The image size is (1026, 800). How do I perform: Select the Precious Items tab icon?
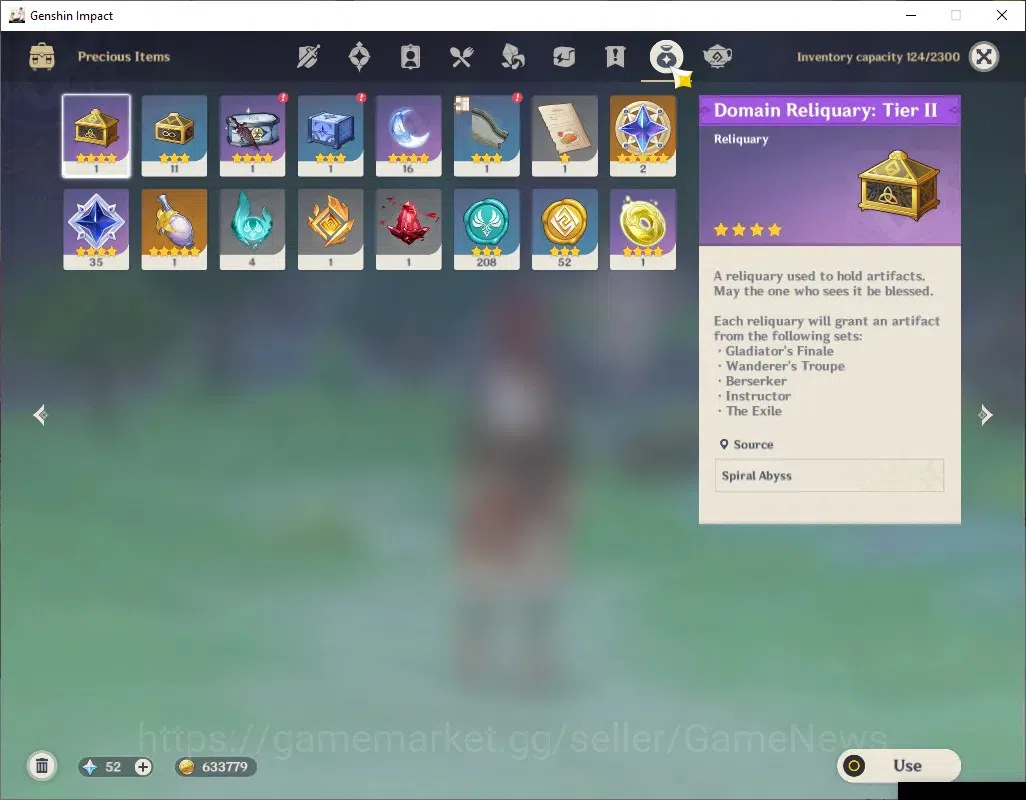pyautogui.click(x=666, y=57)
